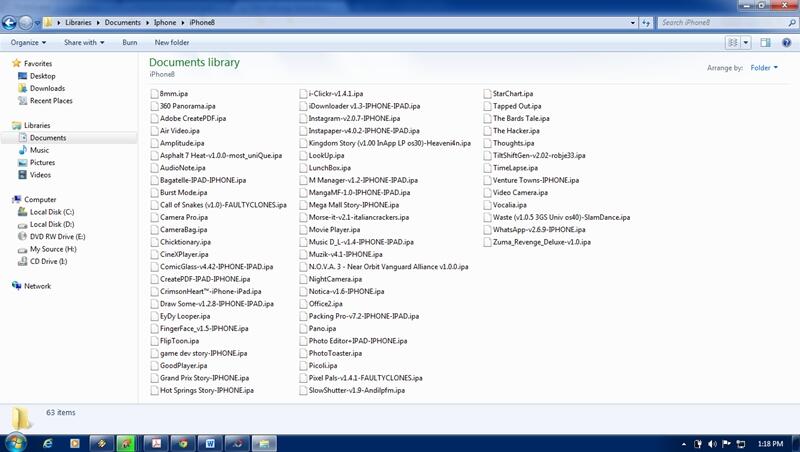
Task: Select Desktop under Favorites
Action: 42,76
